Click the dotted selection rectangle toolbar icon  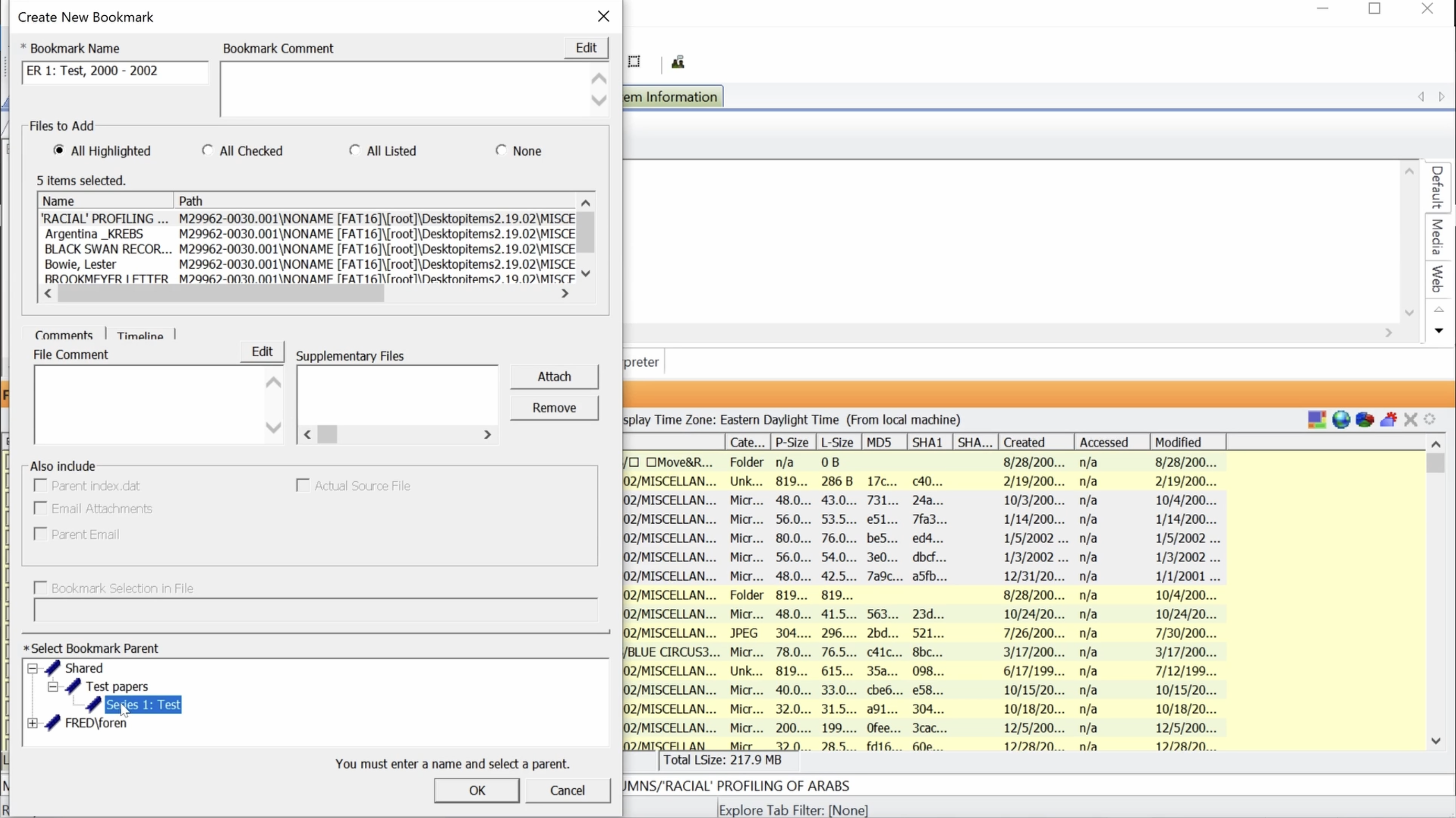[x=634, y=62]
